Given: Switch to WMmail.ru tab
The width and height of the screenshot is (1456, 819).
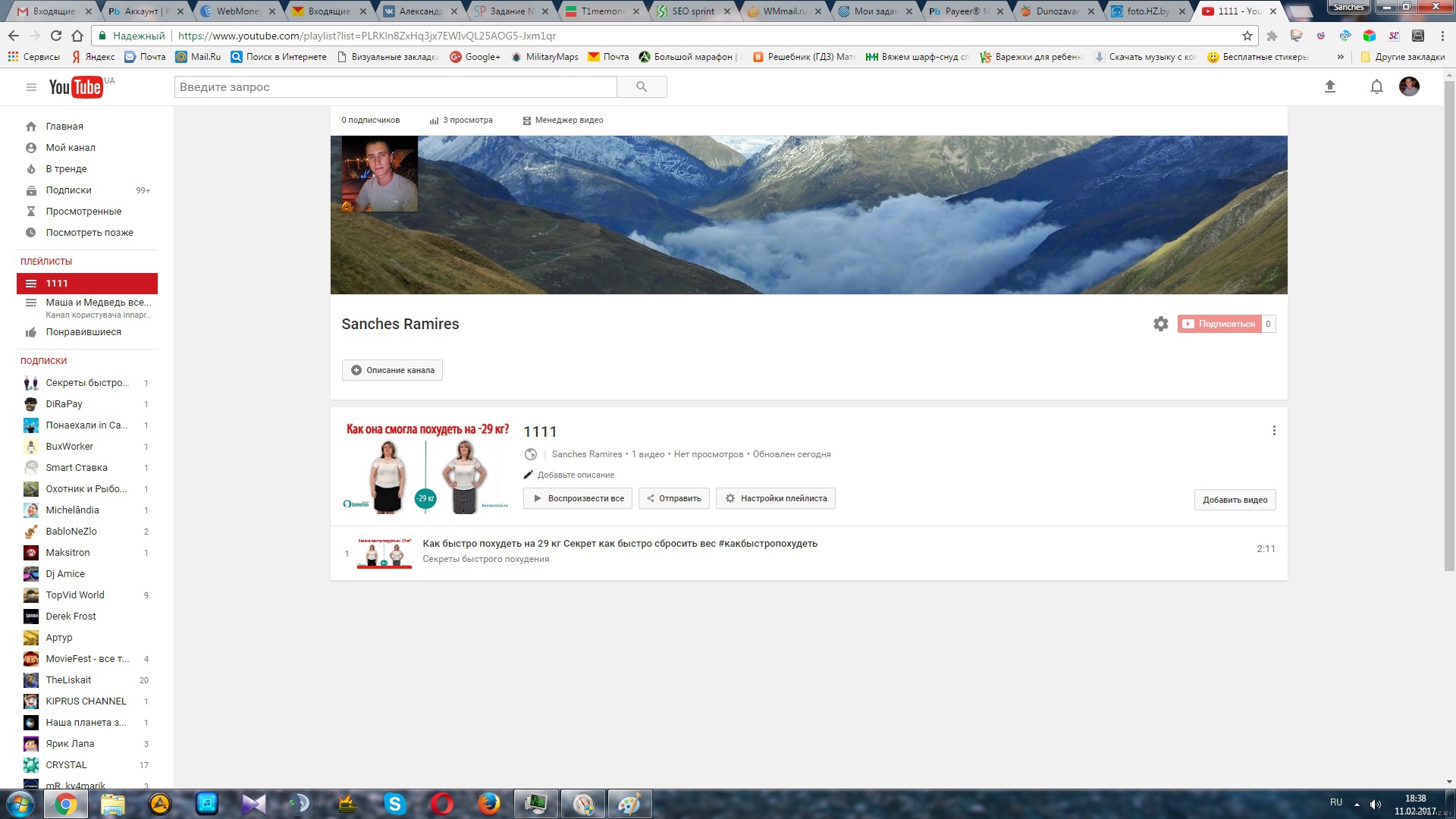Looking at the screenshot, I should (x=785, y=11).
